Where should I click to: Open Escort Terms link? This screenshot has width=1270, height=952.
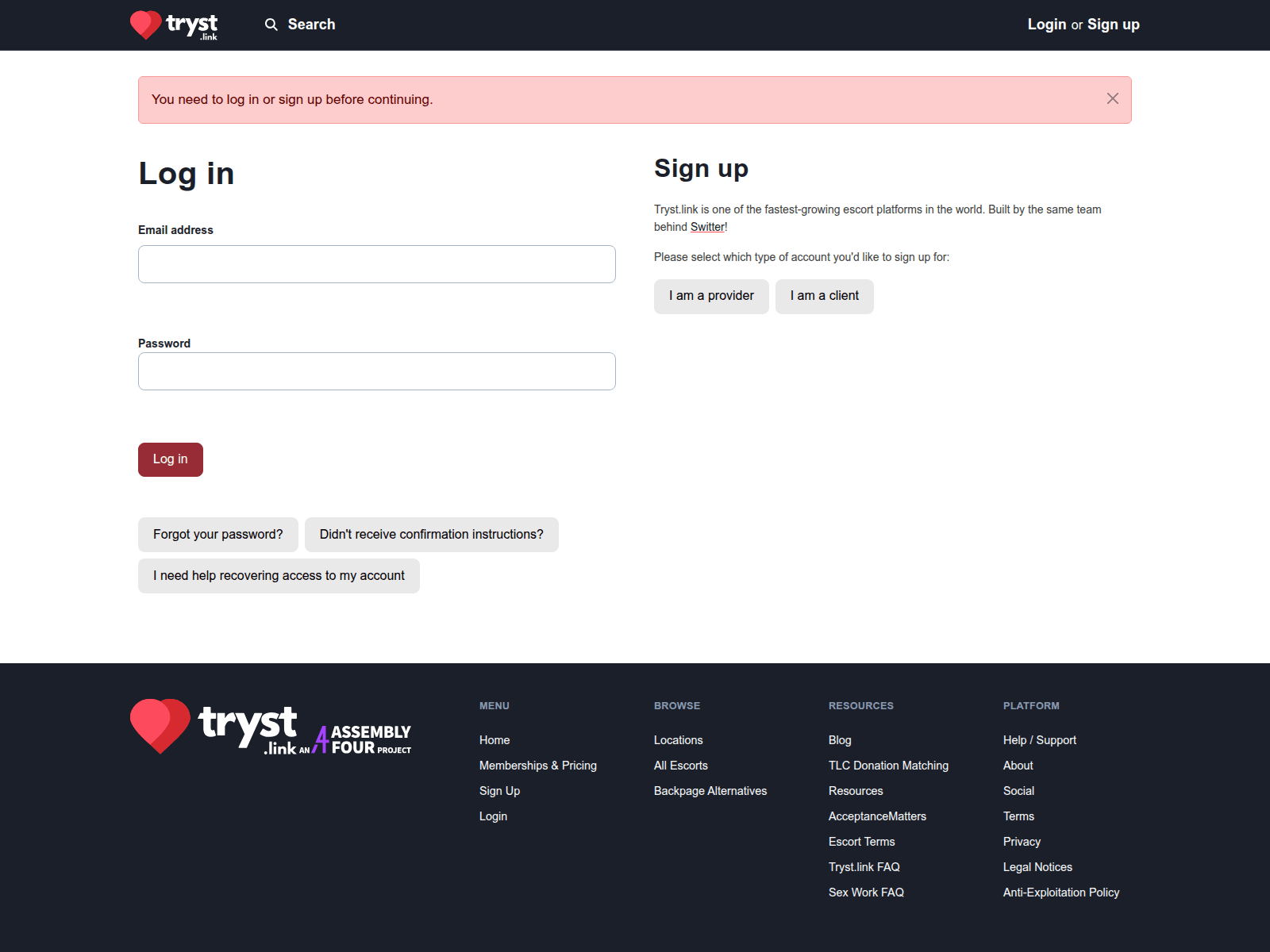(x=862, y=842)
